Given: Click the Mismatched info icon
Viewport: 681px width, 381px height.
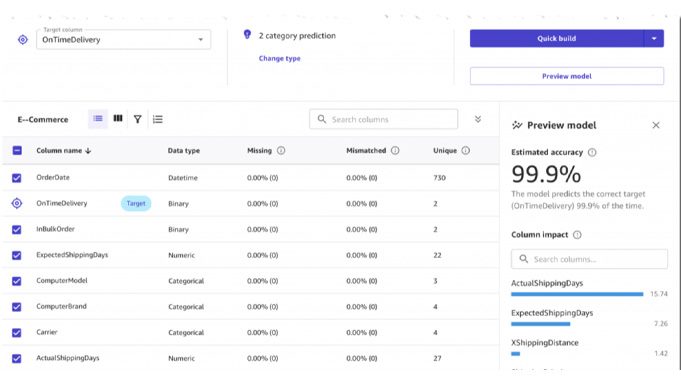Looking at the screenshot, I should pos(395,150).
